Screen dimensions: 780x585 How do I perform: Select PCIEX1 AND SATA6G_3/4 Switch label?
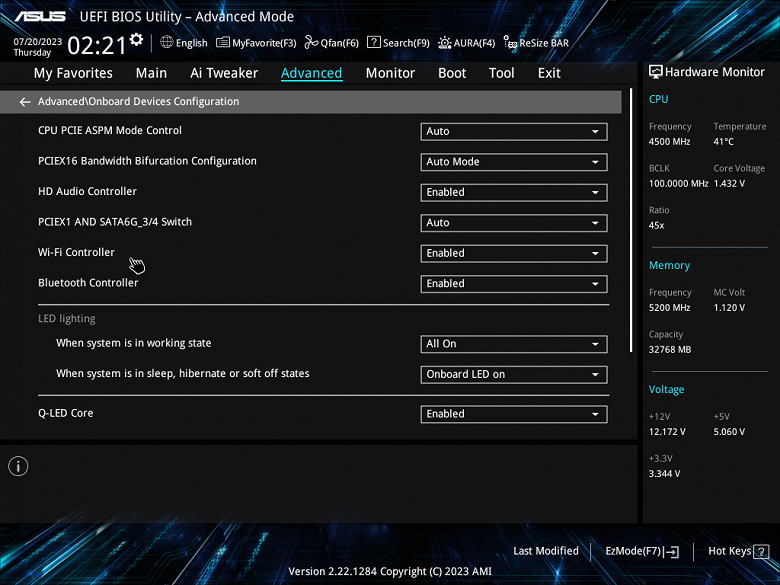(x=115, y=222)
